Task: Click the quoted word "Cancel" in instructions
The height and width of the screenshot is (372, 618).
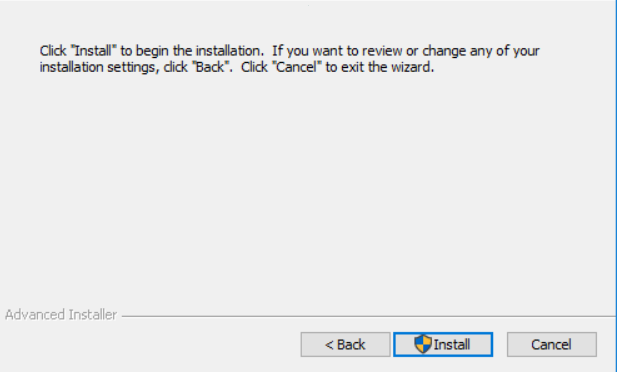Action: [297, 67]
